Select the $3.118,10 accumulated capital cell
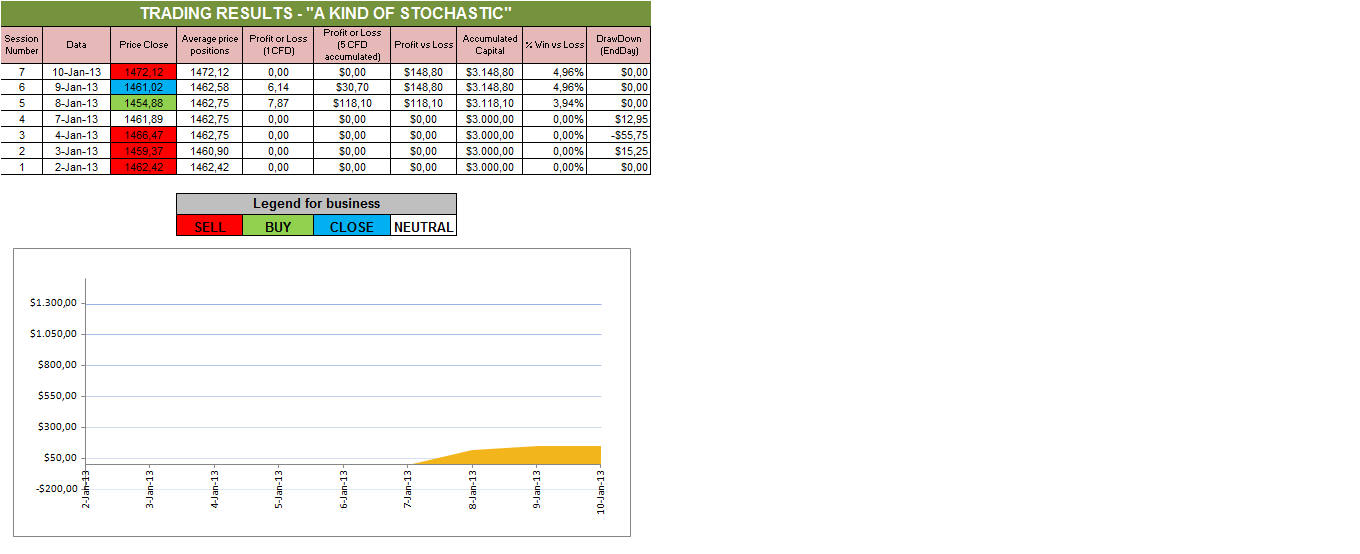The height and width of the screenshot is (554, 1360). [490, 103]
